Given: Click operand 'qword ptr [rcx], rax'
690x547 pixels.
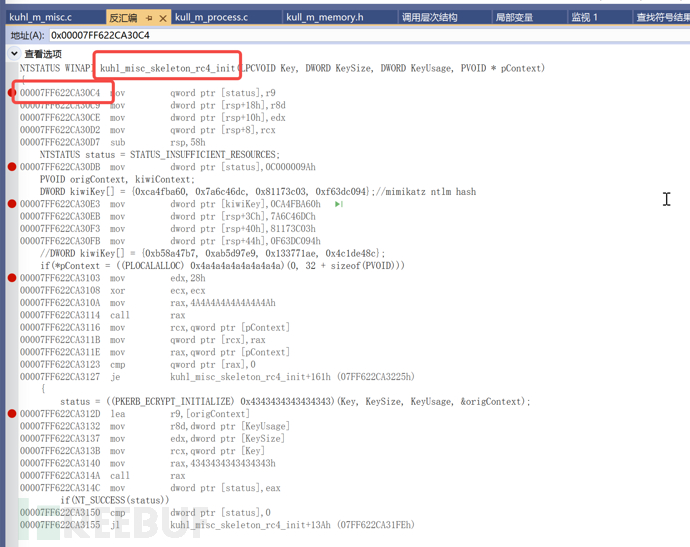Looking at the screenshot, I should pos(218,340).
